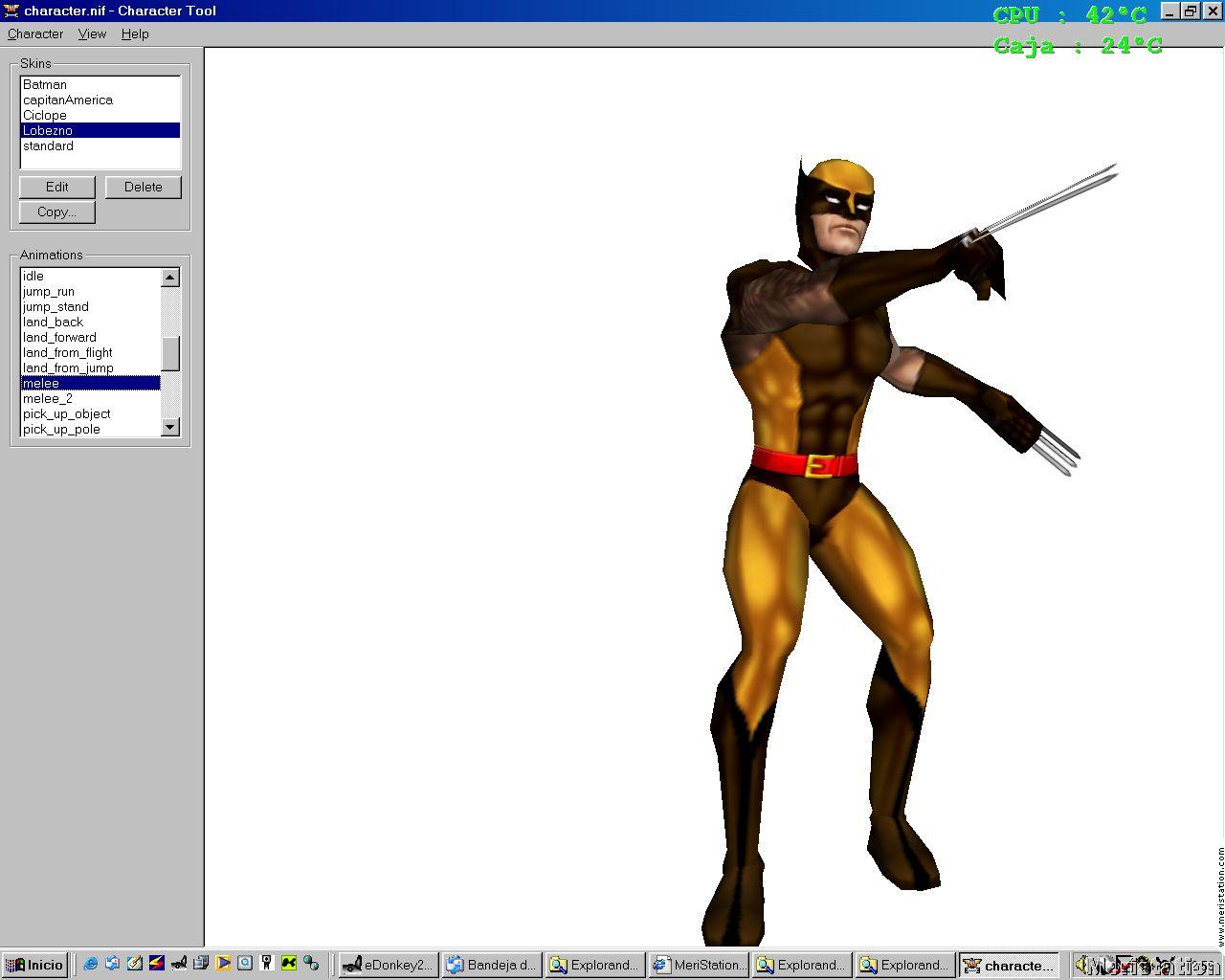Screen dimensions: 1225x980
Task: Click the Delete skin button
Action: [143, 187]
